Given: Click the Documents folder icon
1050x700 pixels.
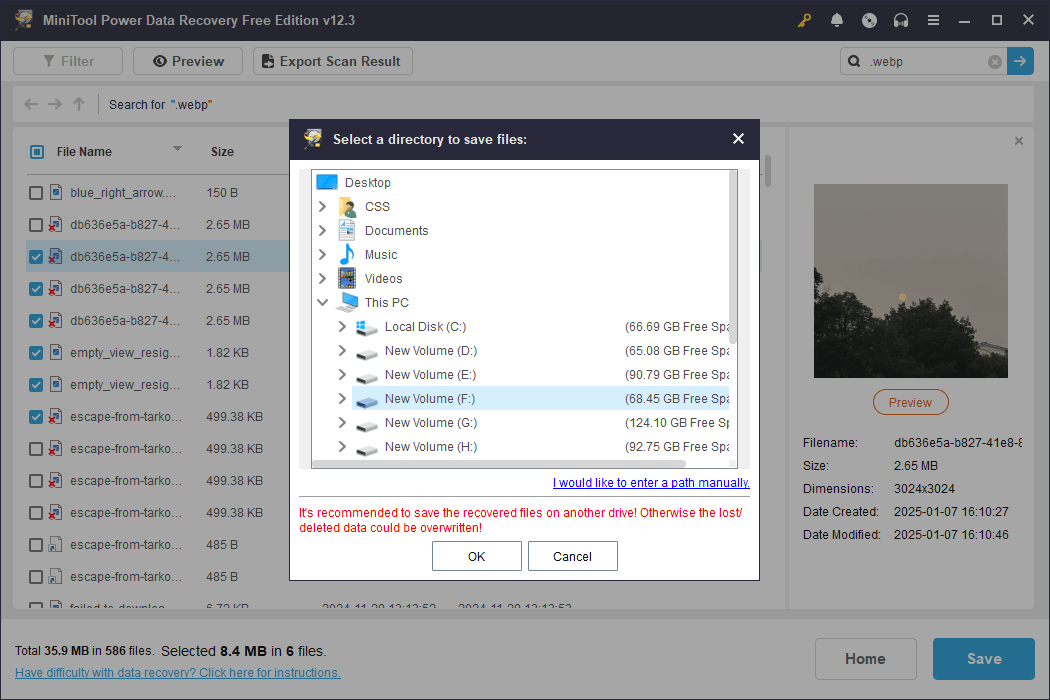Looking at the screenshot, I should (347, 230).
